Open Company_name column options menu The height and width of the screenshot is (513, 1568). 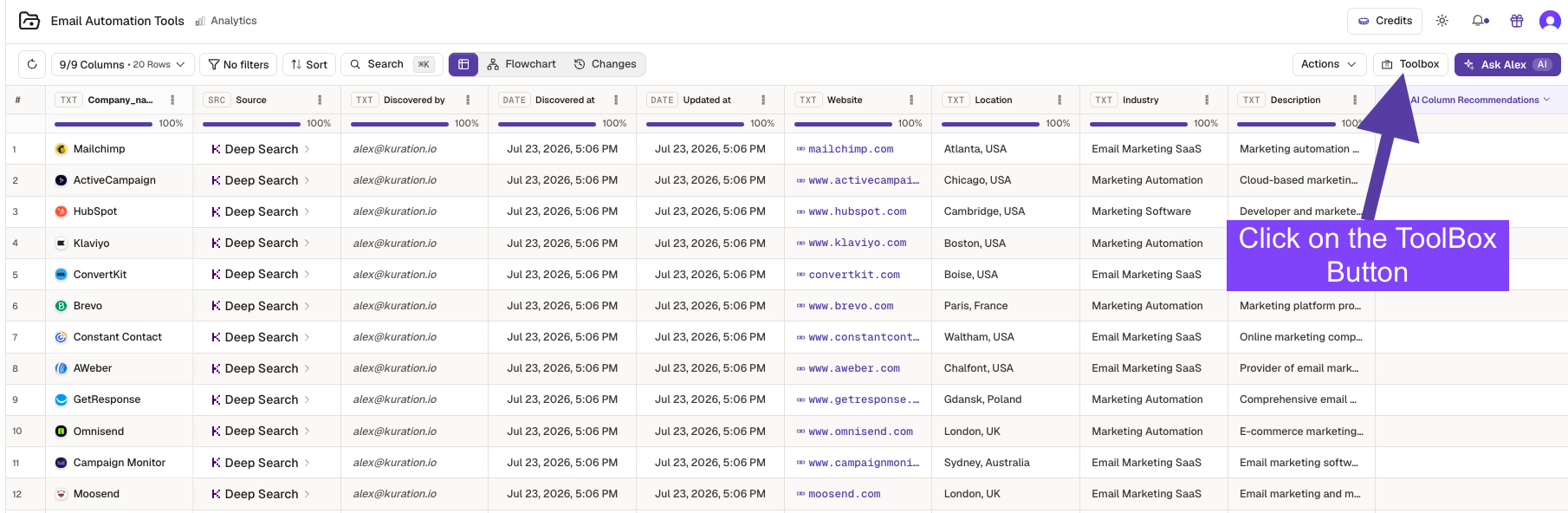tap(172, 100)
